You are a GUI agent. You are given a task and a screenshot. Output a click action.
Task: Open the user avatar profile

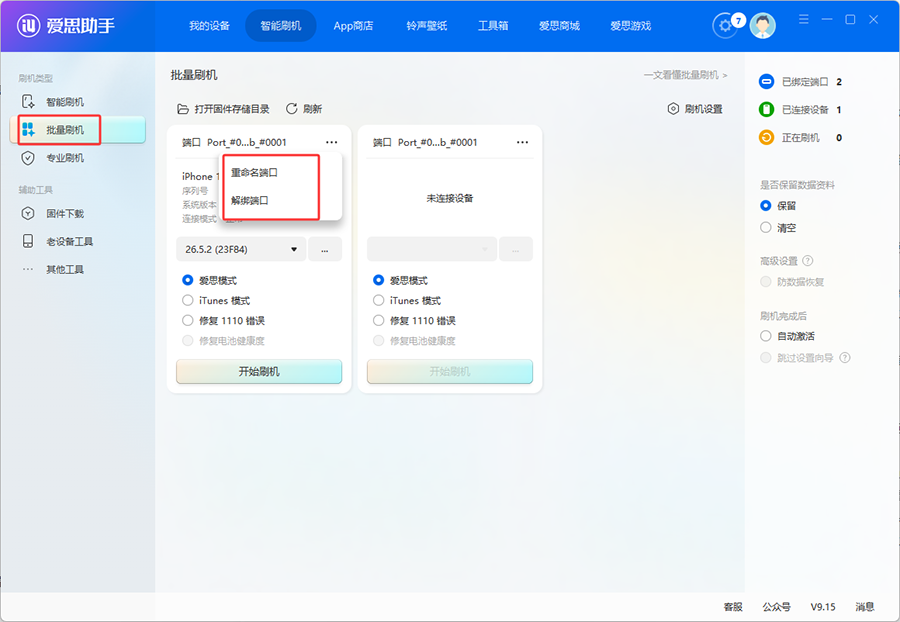pos(763,26)
